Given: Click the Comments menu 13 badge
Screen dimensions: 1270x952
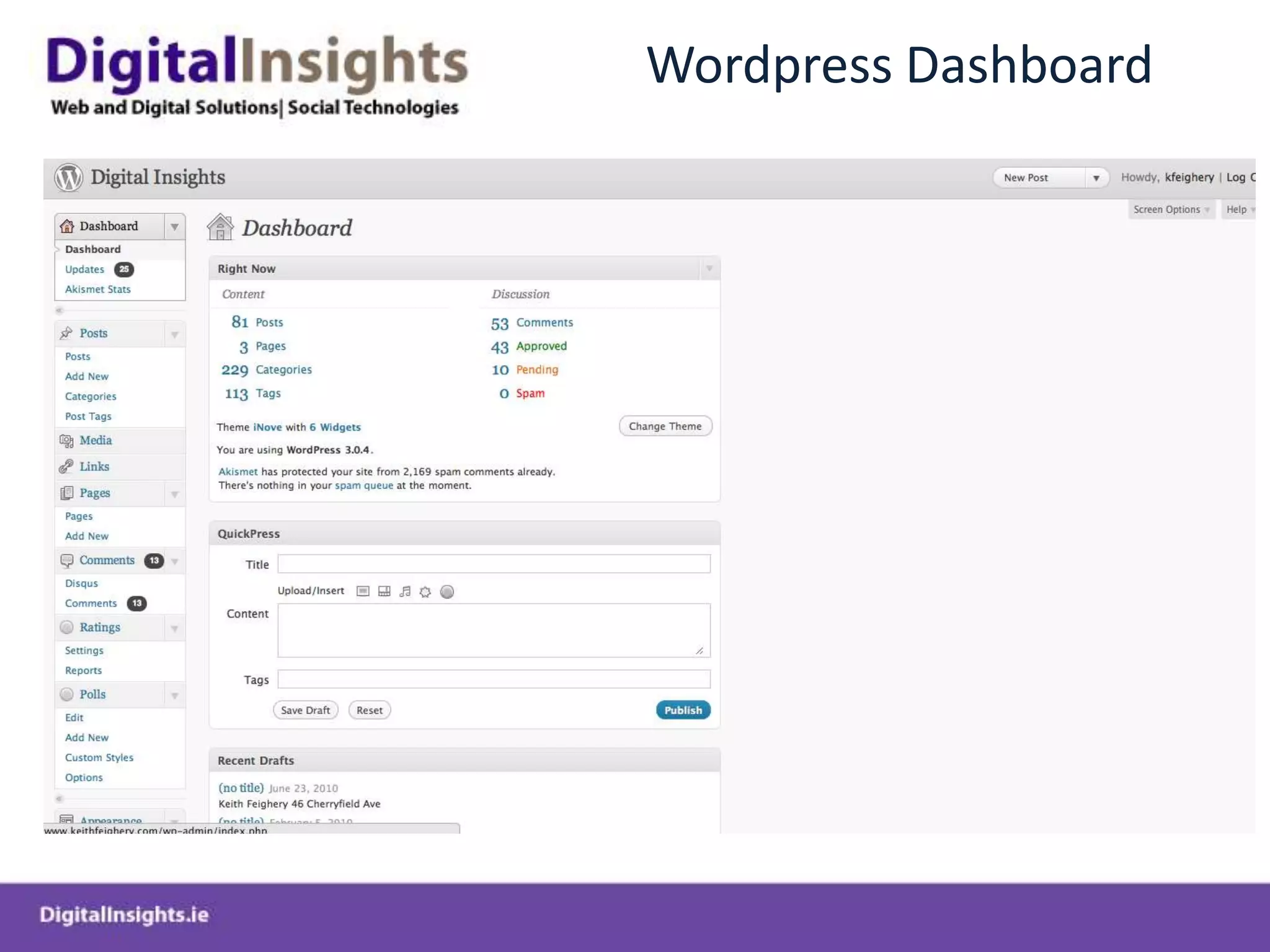Looking at the screenshot, I should click(x=154, y=560).
